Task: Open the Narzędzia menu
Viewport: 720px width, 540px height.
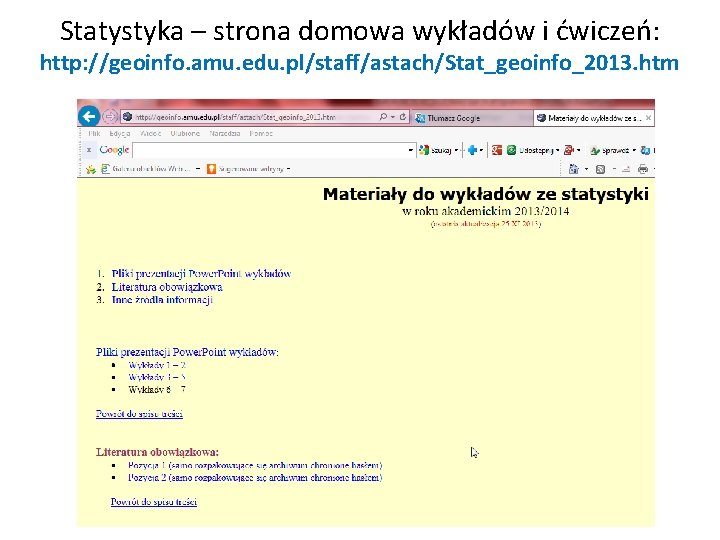Action: coord(225,133)
